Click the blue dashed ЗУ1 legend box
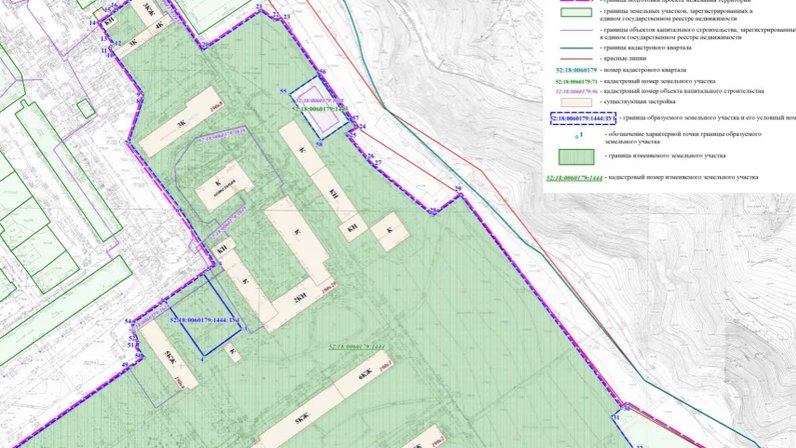This screenshot has height=448, width=796. pyautogui.click(x=583, y=119)
